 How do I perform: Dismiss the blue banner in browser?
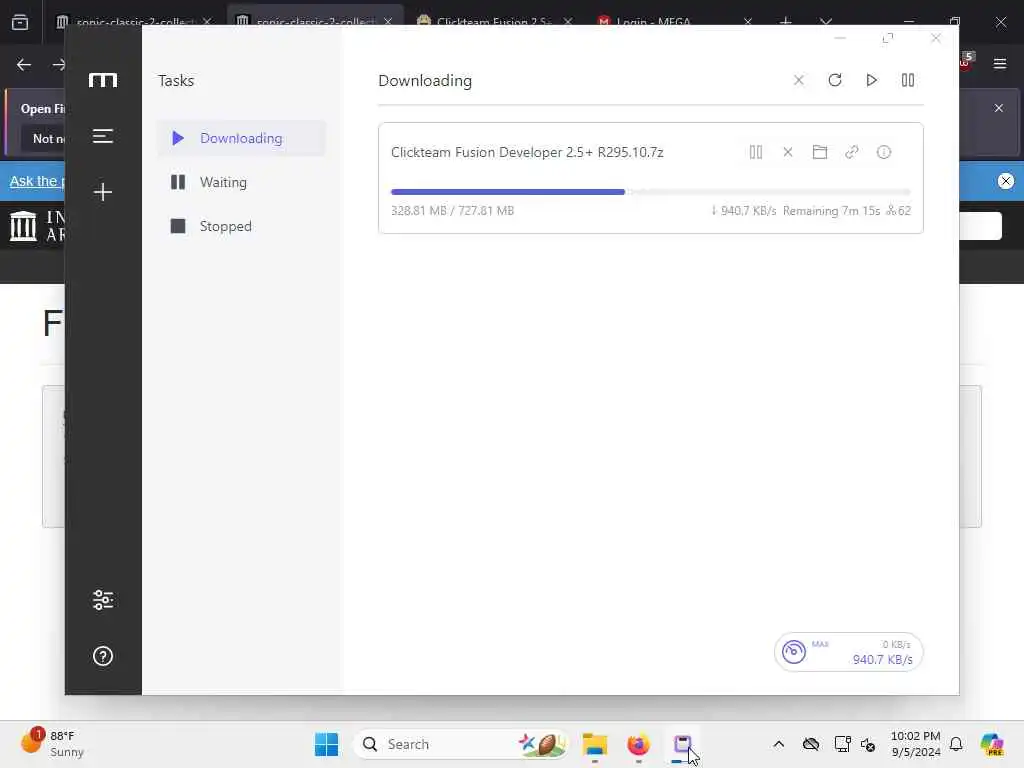(1006, 180)
